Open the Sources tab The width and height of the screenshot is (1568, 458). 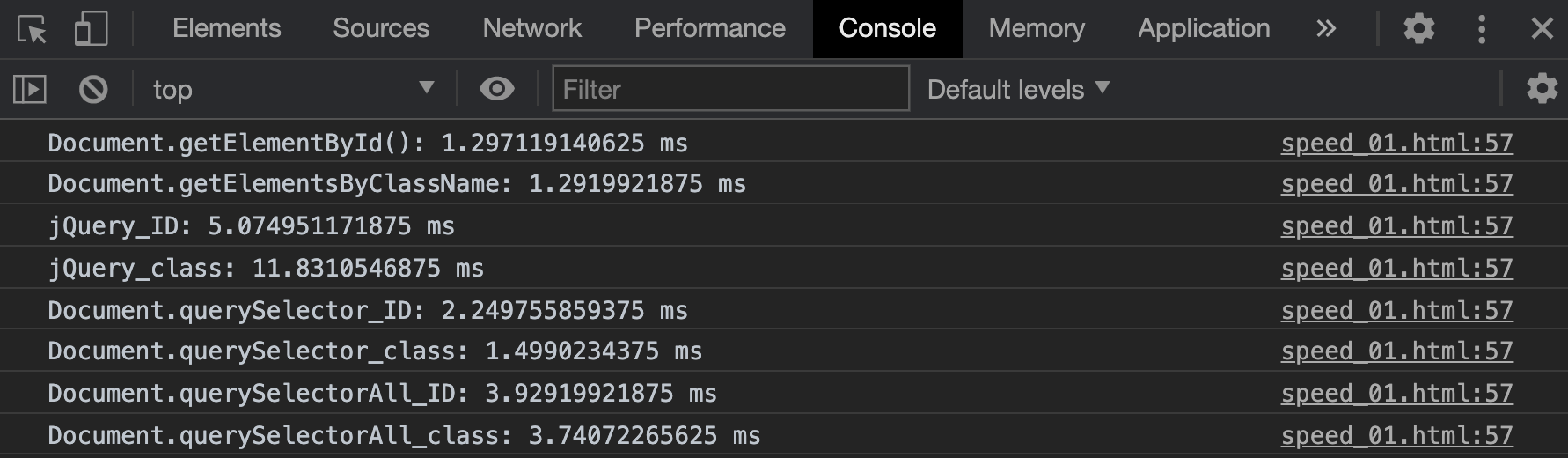[381, 29]
